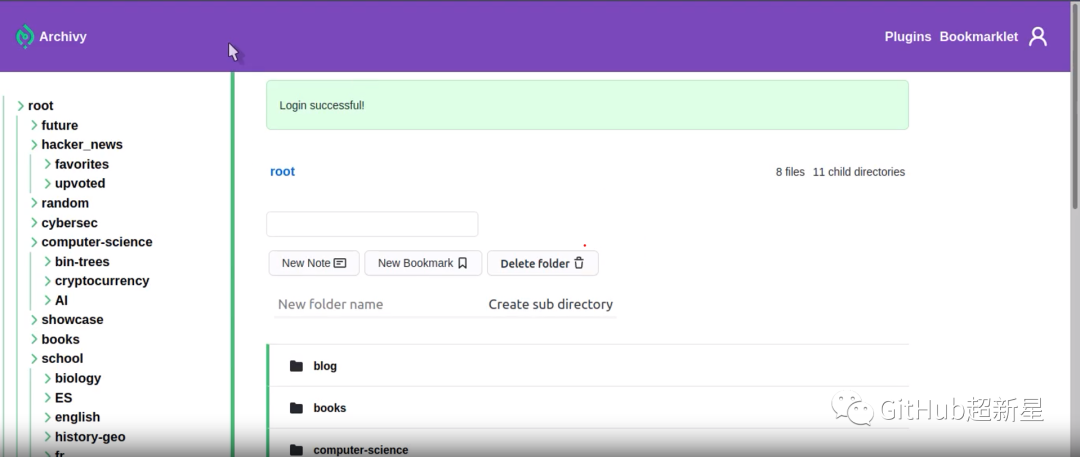The height and width of the screenshot is (457, 1080).
Task: Select upvoted in the sidebar tree
Action: [80, 183]
